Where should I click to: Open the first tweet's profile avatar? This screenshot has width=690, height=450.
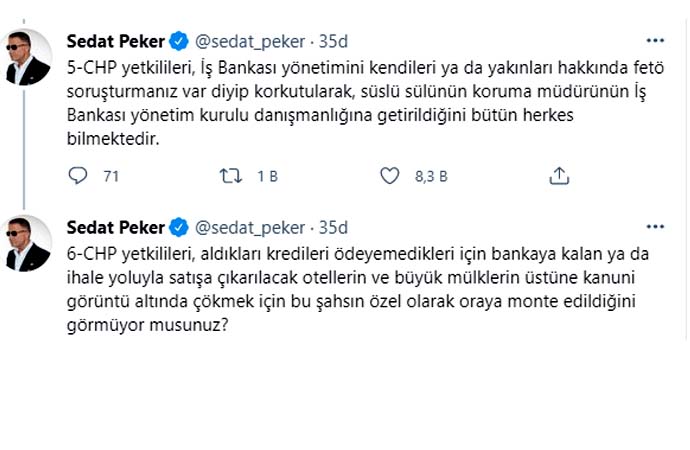[x=28, y=56]
